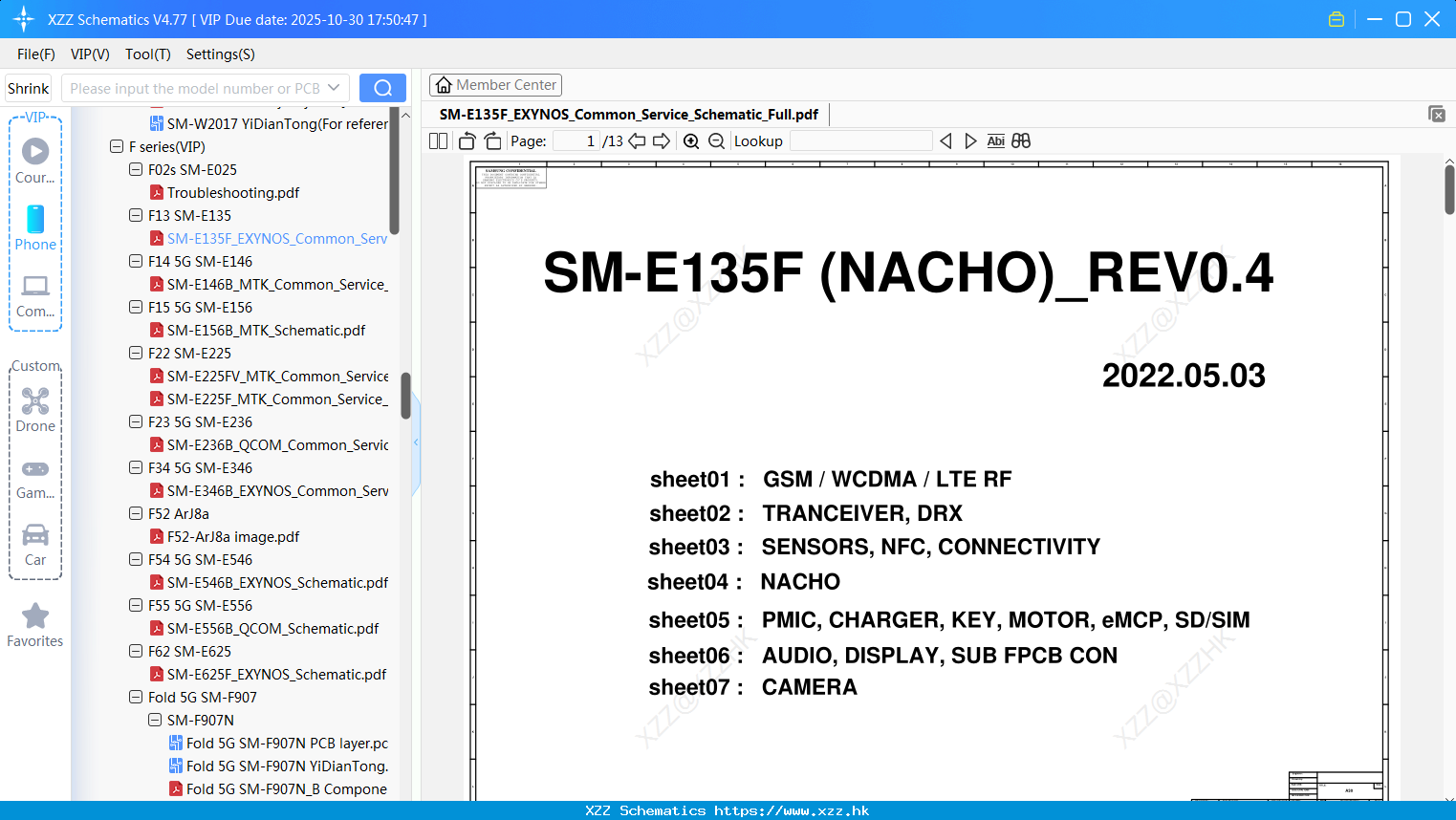1456x820 pixels.
Task: Click the panel collapse handle arrow
Action: [416, 442]
